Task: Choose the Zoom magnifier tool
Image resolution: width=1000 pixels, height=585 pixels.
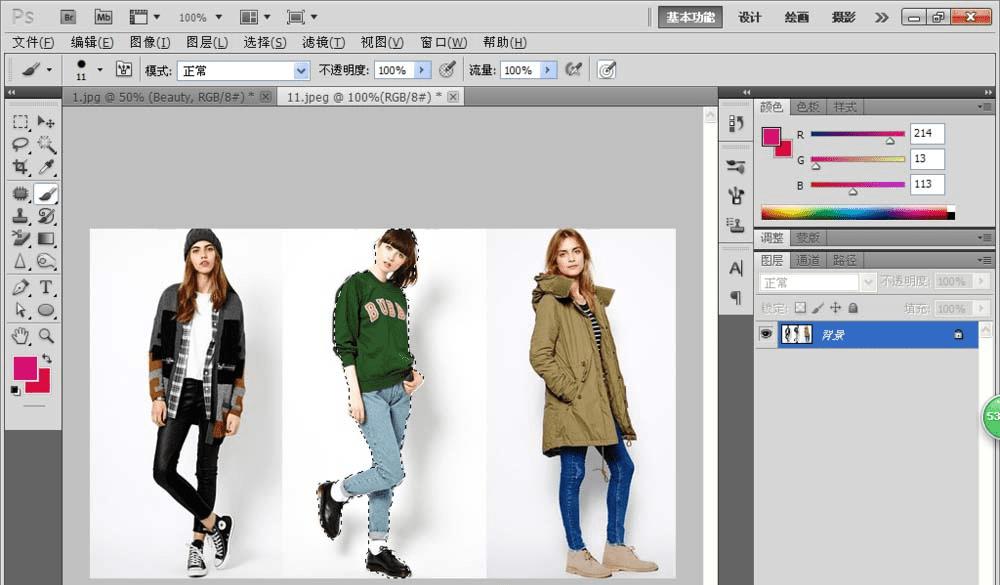Action: (46, 335)
